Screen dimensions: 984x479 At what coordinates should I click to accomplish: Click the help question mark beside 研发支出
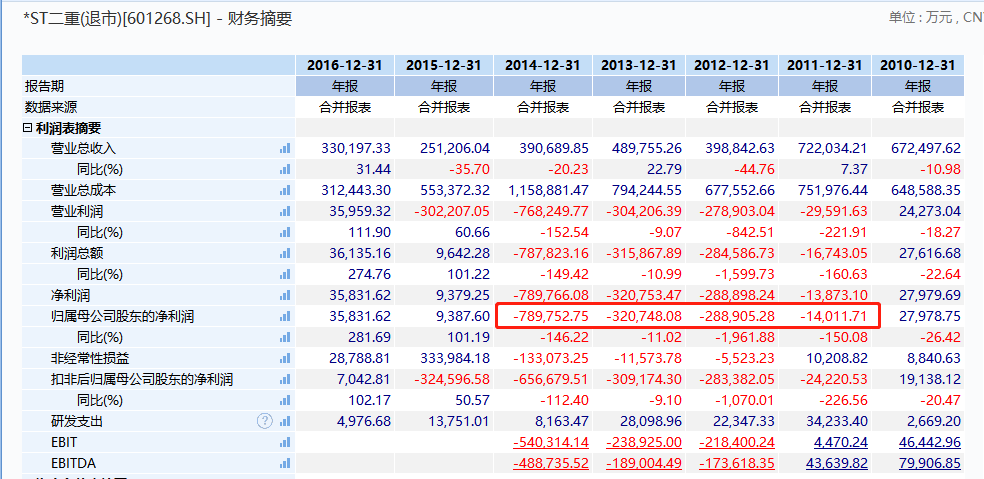pos(265,421)
